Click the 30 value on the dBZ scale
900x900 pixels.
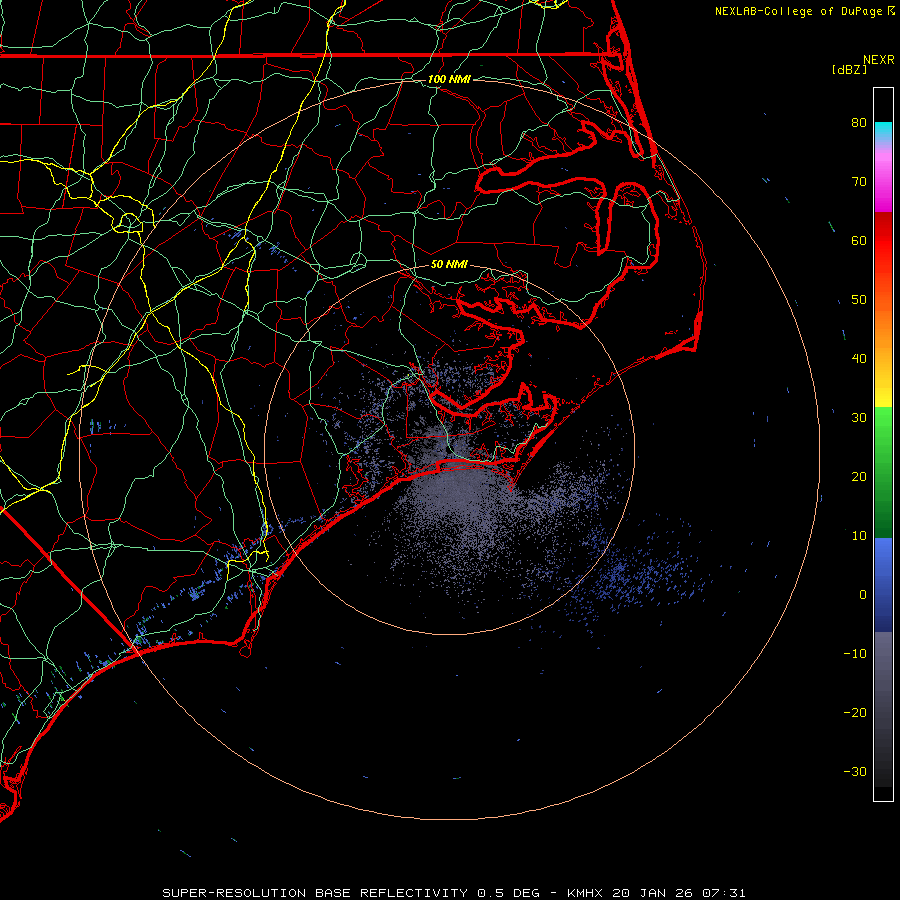[x=859, y=418]
